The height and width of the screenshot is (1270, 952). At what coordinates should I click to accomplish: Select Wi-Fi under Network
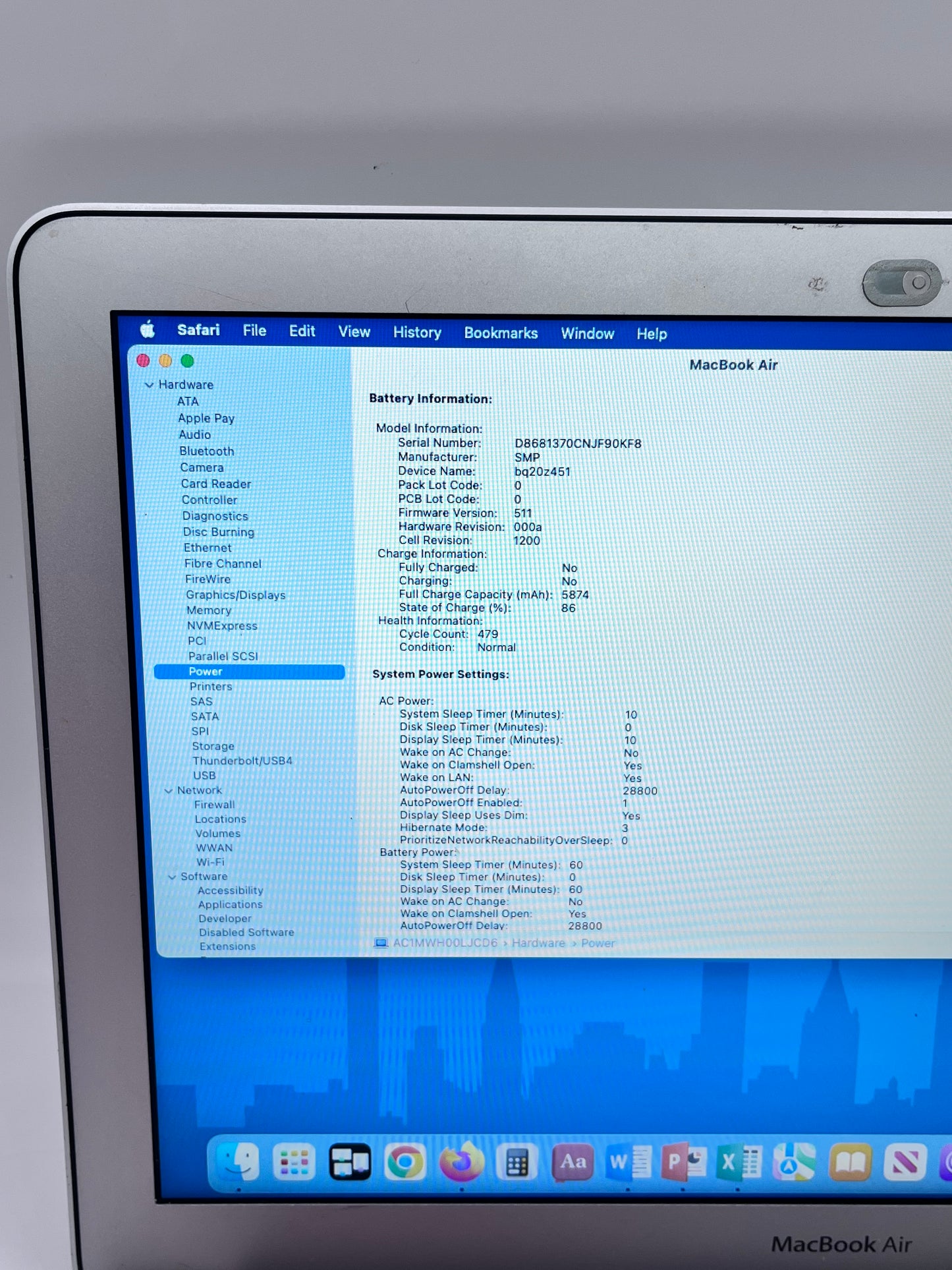pos(211,862)
